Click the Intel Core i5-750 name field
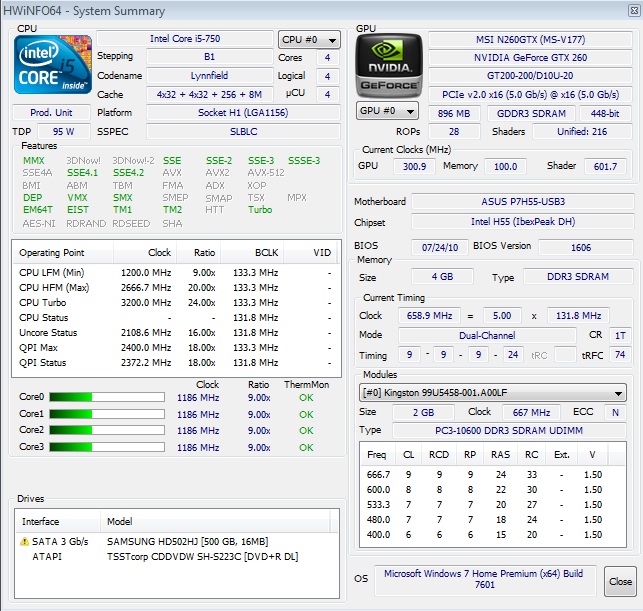 click(185, 39)
